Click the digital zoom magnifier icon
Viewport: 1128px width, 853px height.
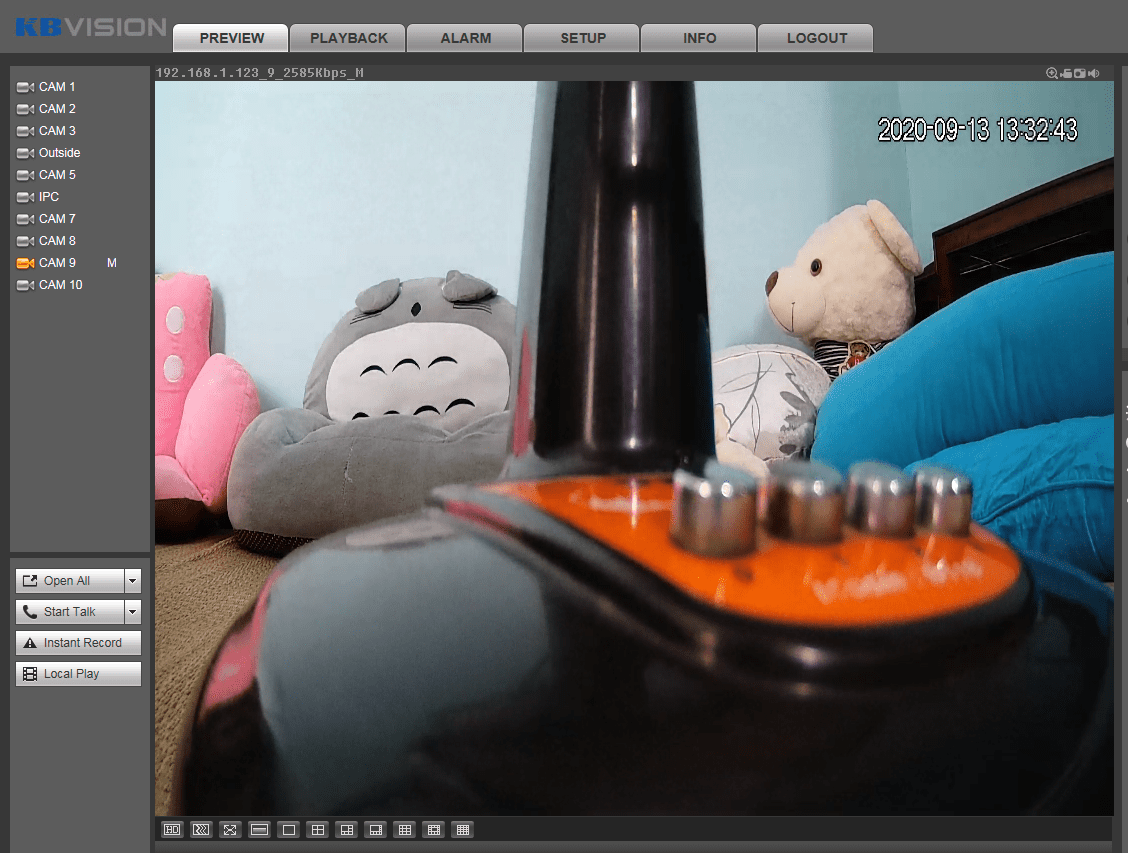coord(1052,73)
